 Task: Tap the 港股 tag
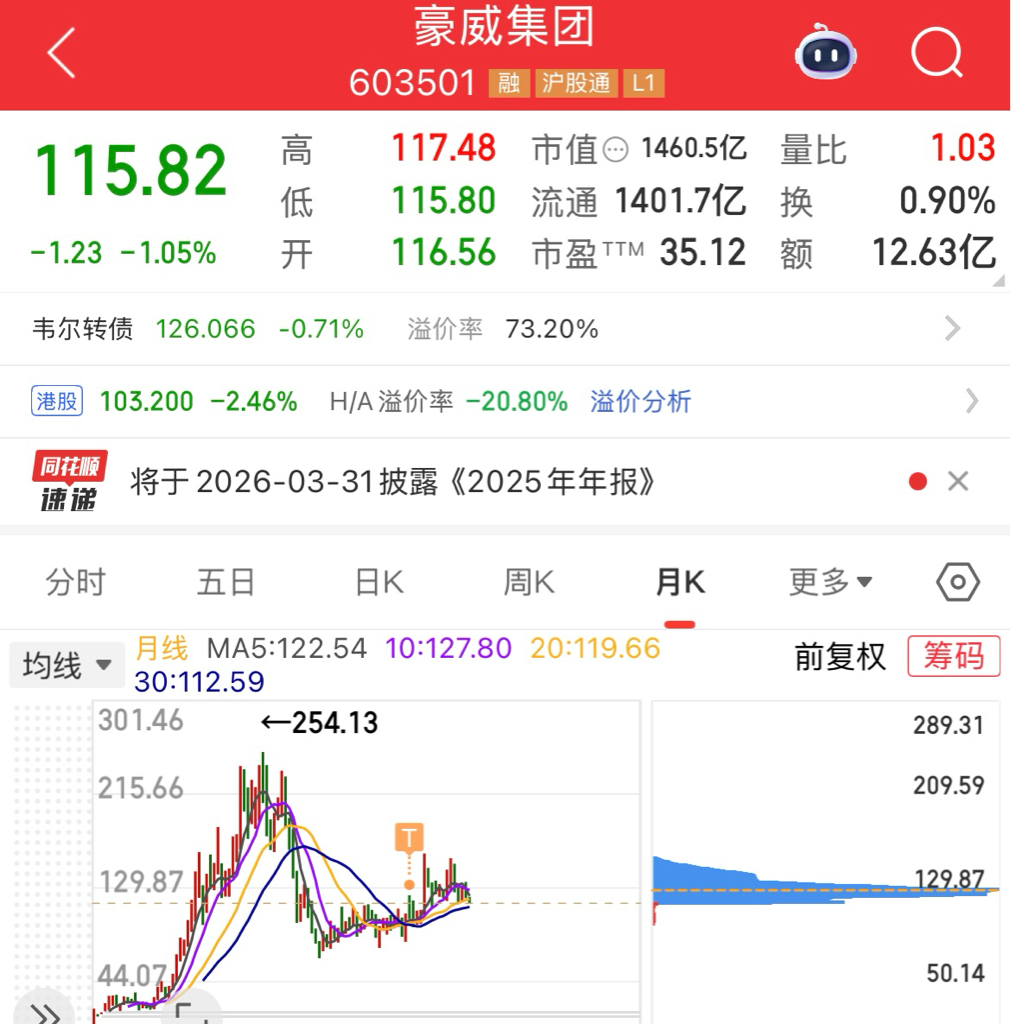click(x=57, y=401)
